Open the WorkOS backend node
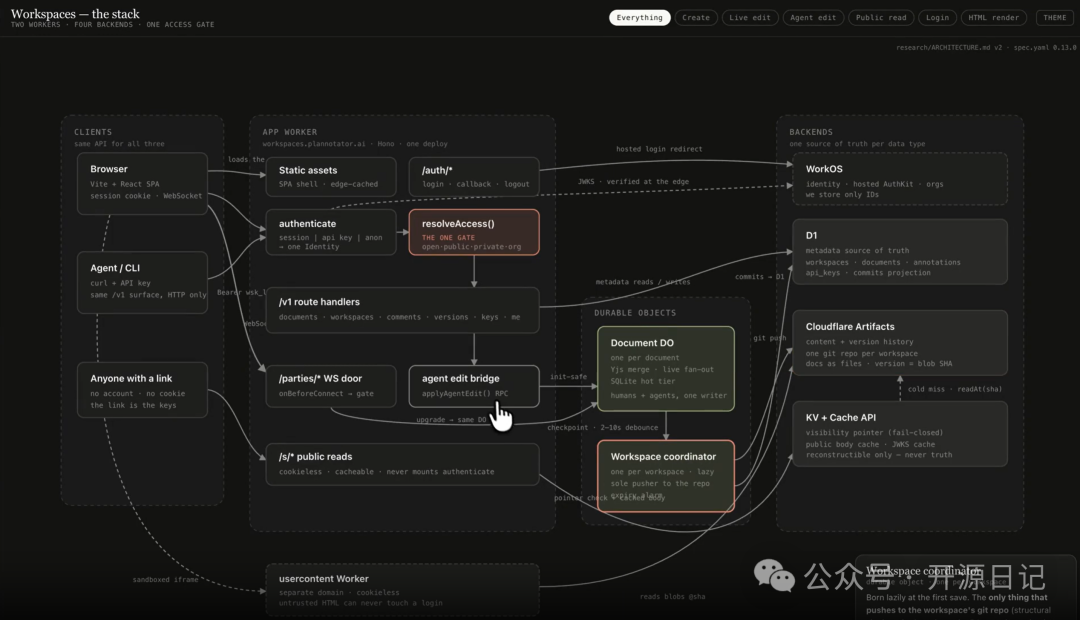The height and width of the screenshot is (620, 1080). (900, 179)
